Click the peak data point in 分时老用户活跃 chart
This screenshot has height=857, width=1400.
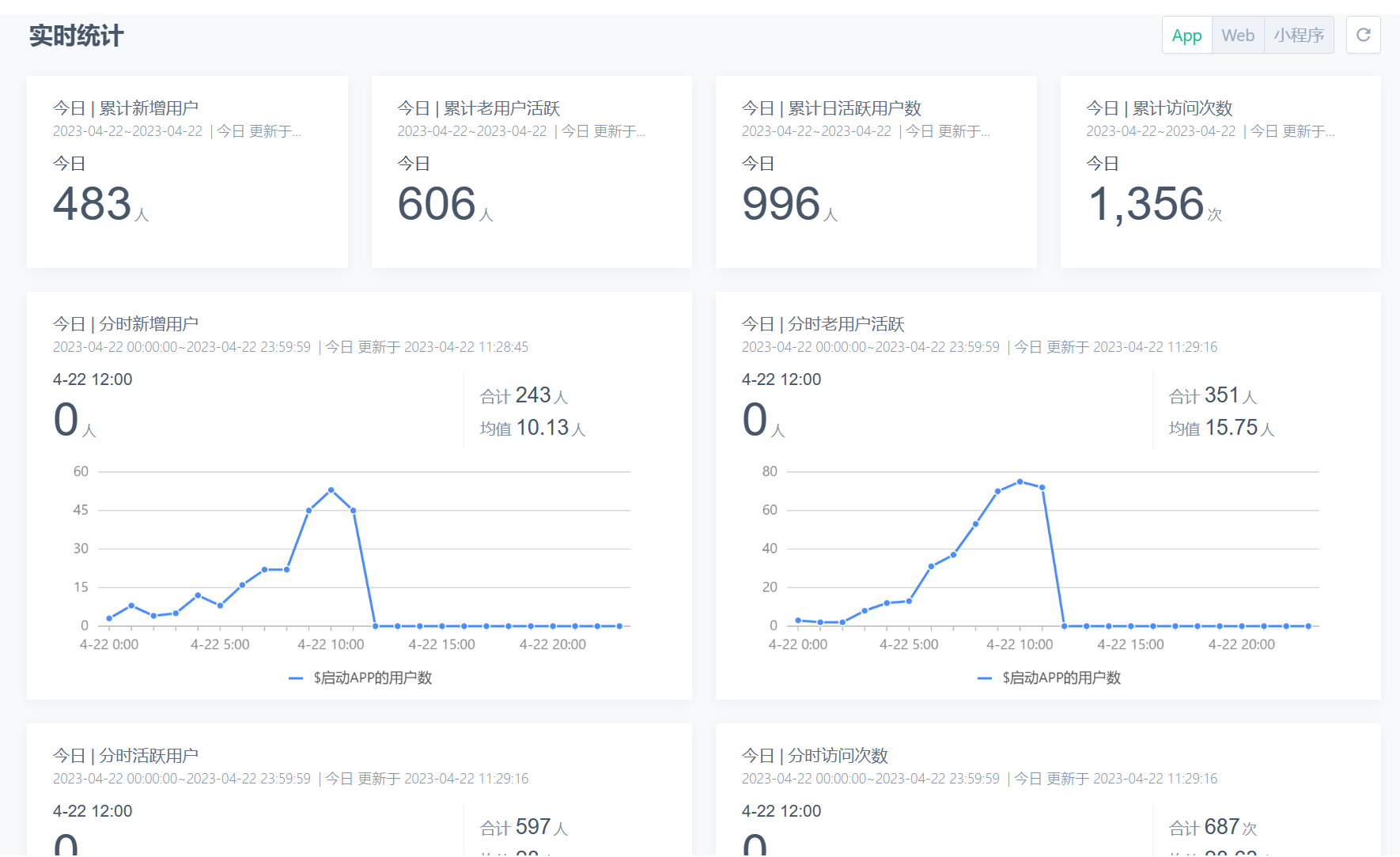1020,481
